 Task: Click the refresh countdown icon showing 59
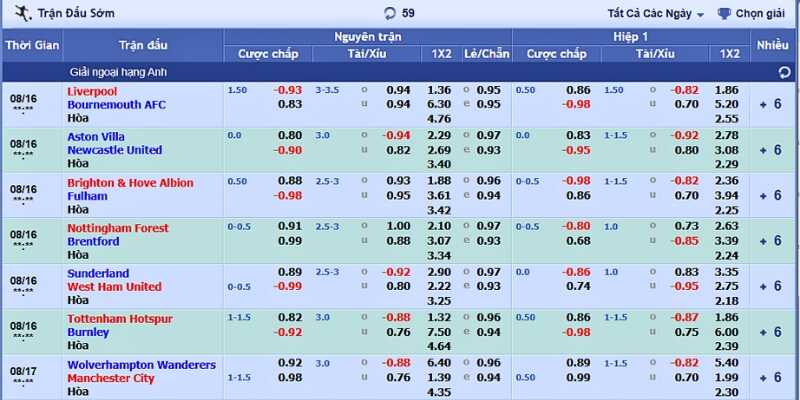(x=390, y=14)
